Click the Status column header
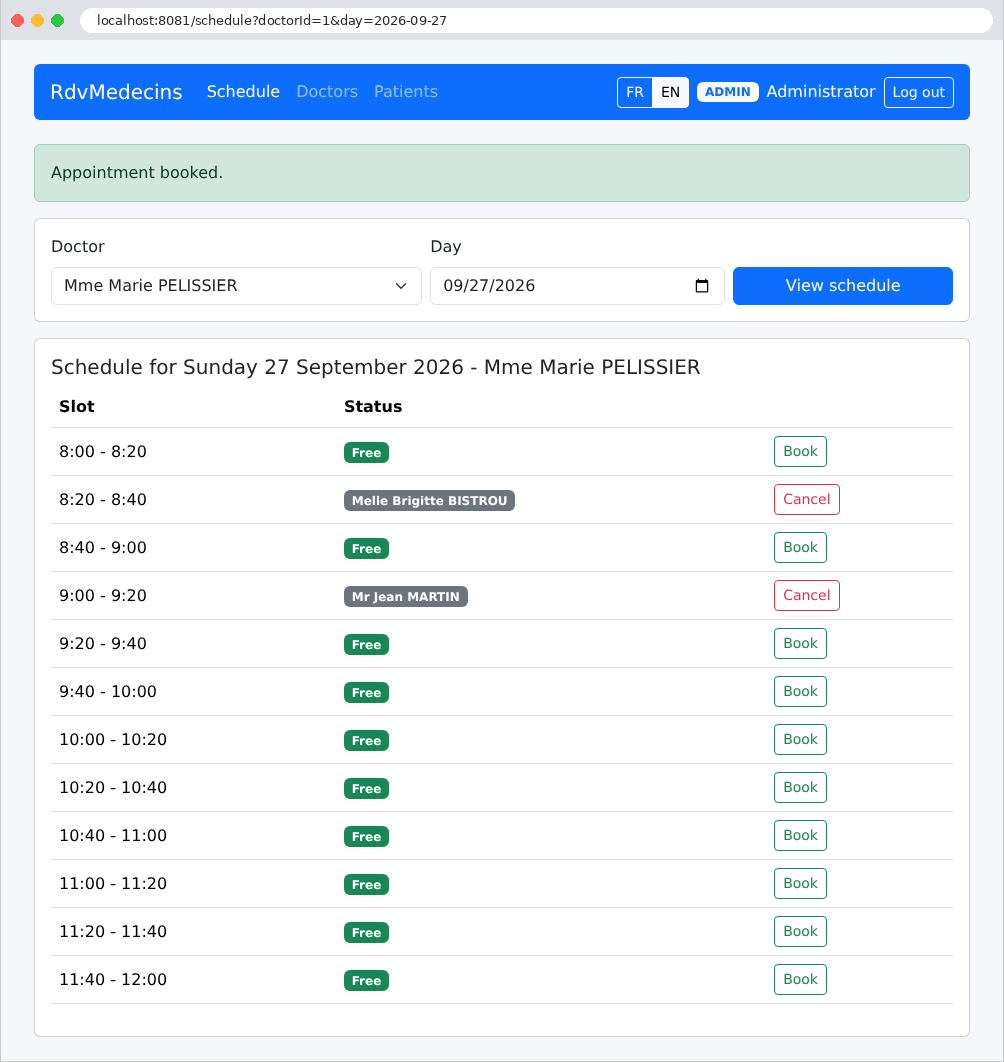The image size is (1004, 1062). pos(373,406)
